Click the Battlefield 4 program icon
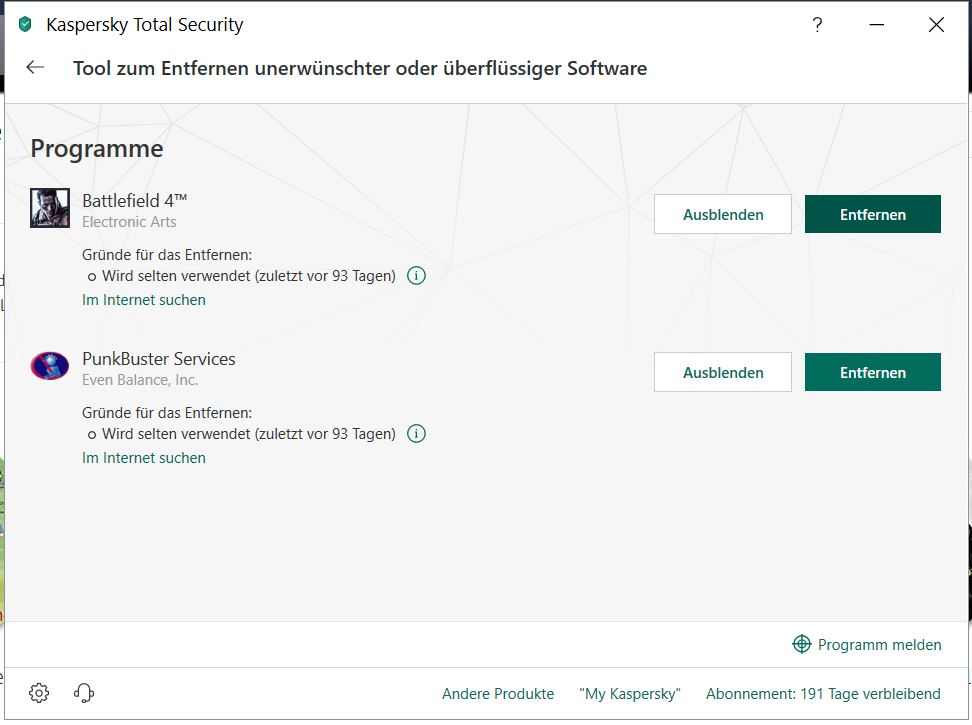Image resolution: width=972 pixels, height=725 pixels. tap(50, 208)
